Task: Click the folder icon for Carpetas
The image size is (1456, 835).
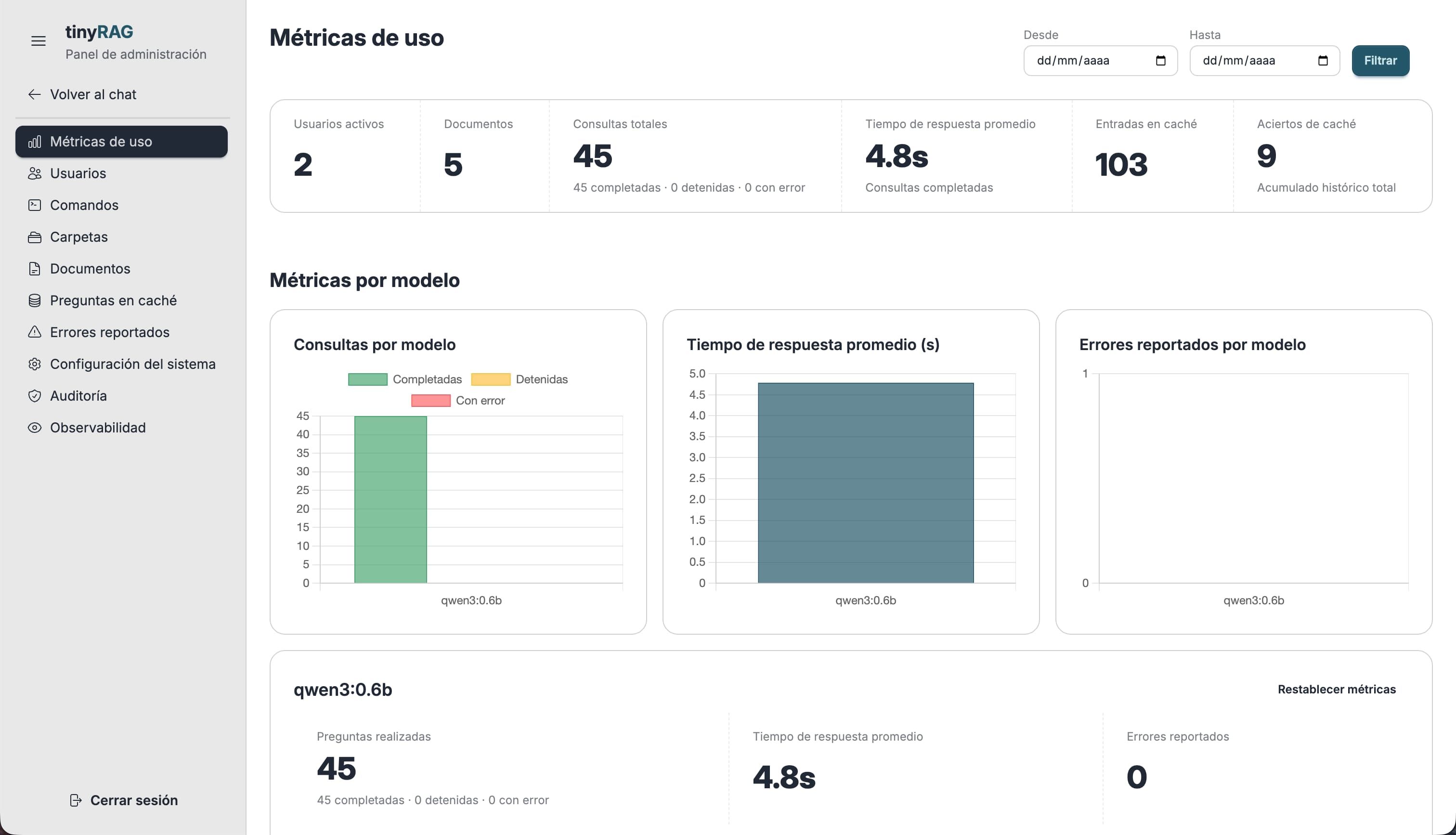Action: click(x=34, y=237)
